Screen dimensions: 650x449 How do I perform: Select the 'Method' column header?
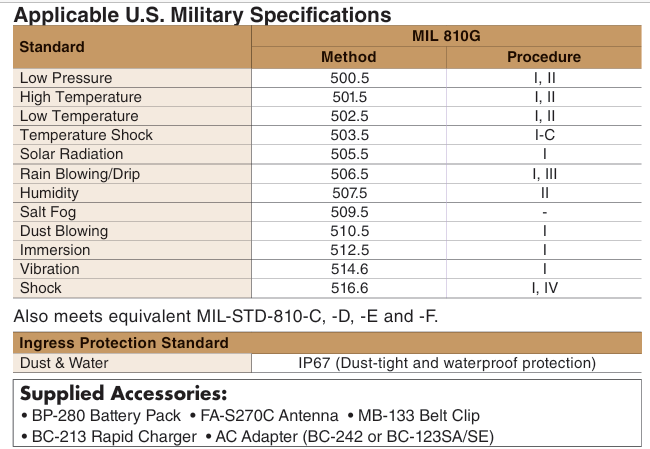click(x=348, y=57)
